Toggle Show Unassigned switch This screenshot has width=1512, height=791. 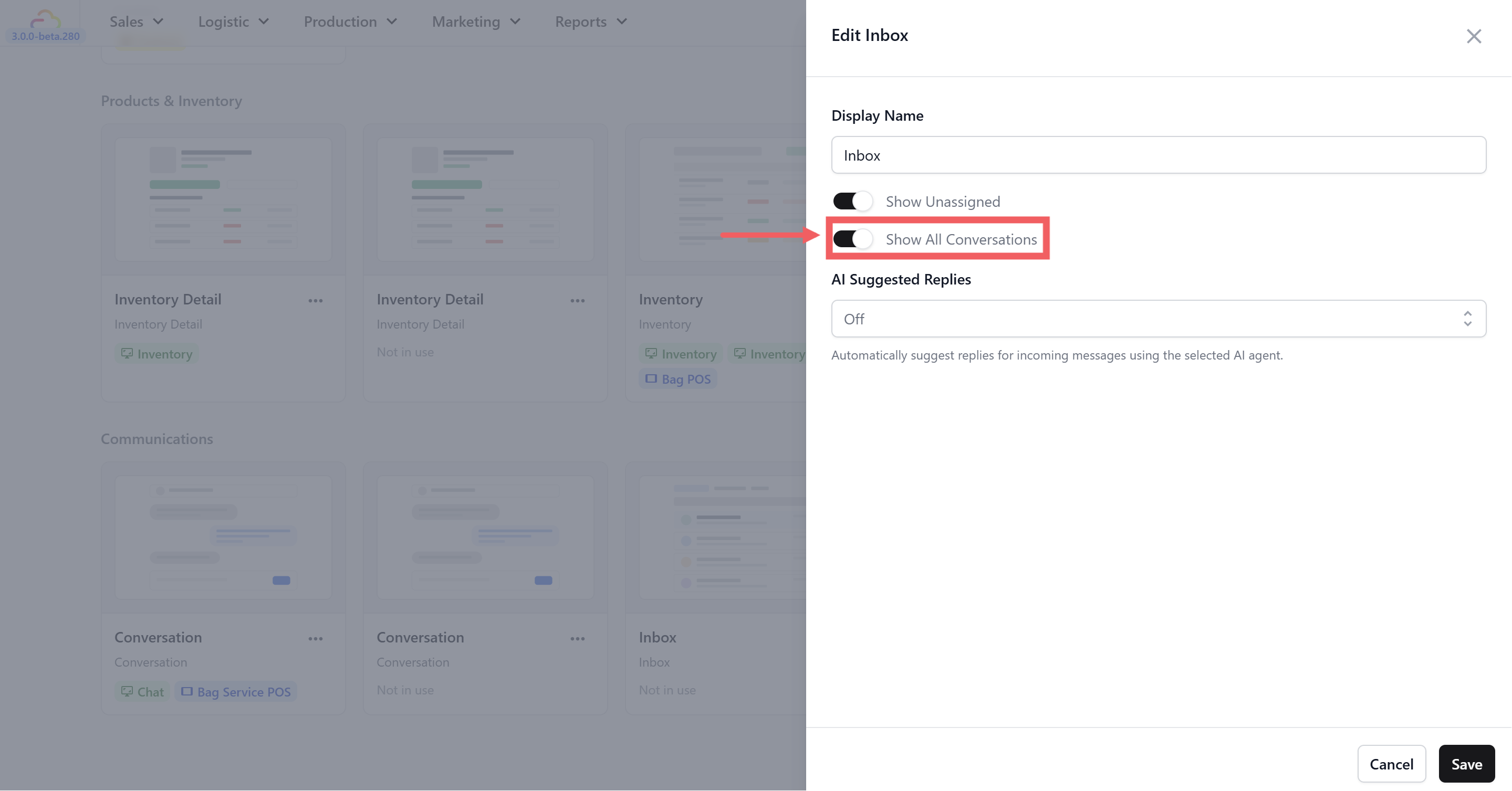[x=852, y=201]
